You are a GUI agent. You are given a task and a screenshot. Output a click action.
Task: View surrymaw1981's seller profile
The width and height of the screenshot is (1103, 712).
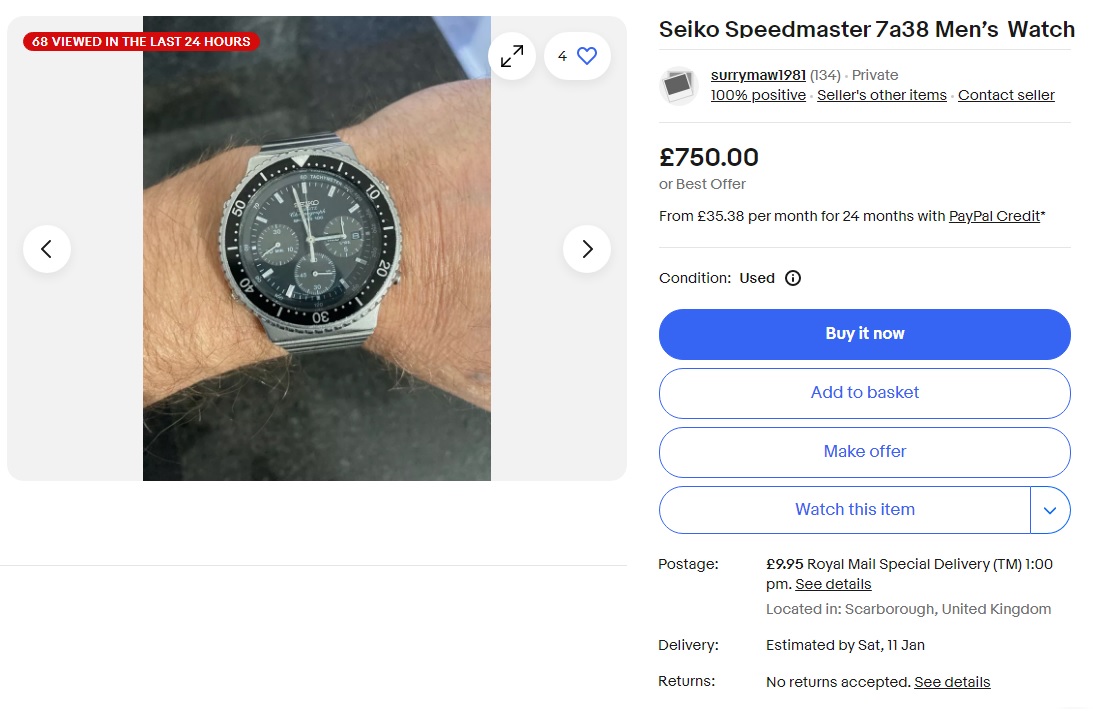click(758, 75)
